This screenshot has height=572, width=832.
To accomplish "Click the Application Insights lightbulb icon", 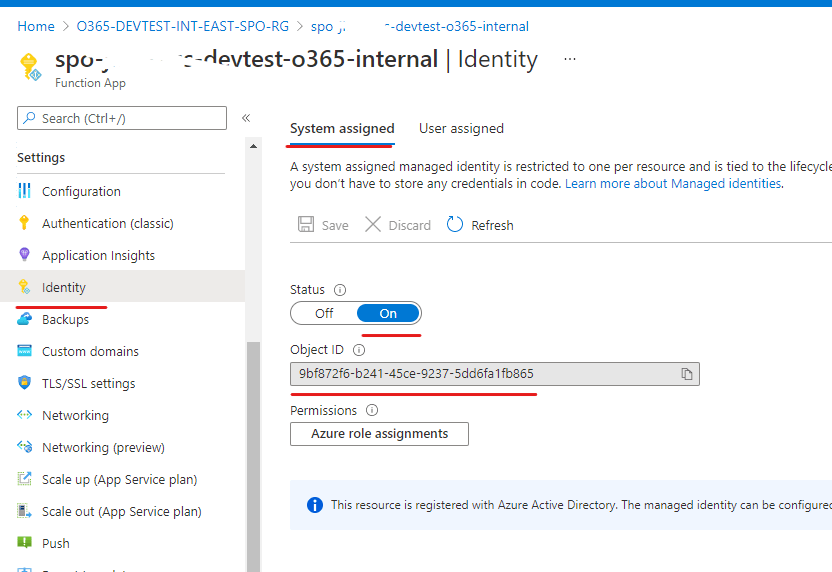I will pos(25,255).
